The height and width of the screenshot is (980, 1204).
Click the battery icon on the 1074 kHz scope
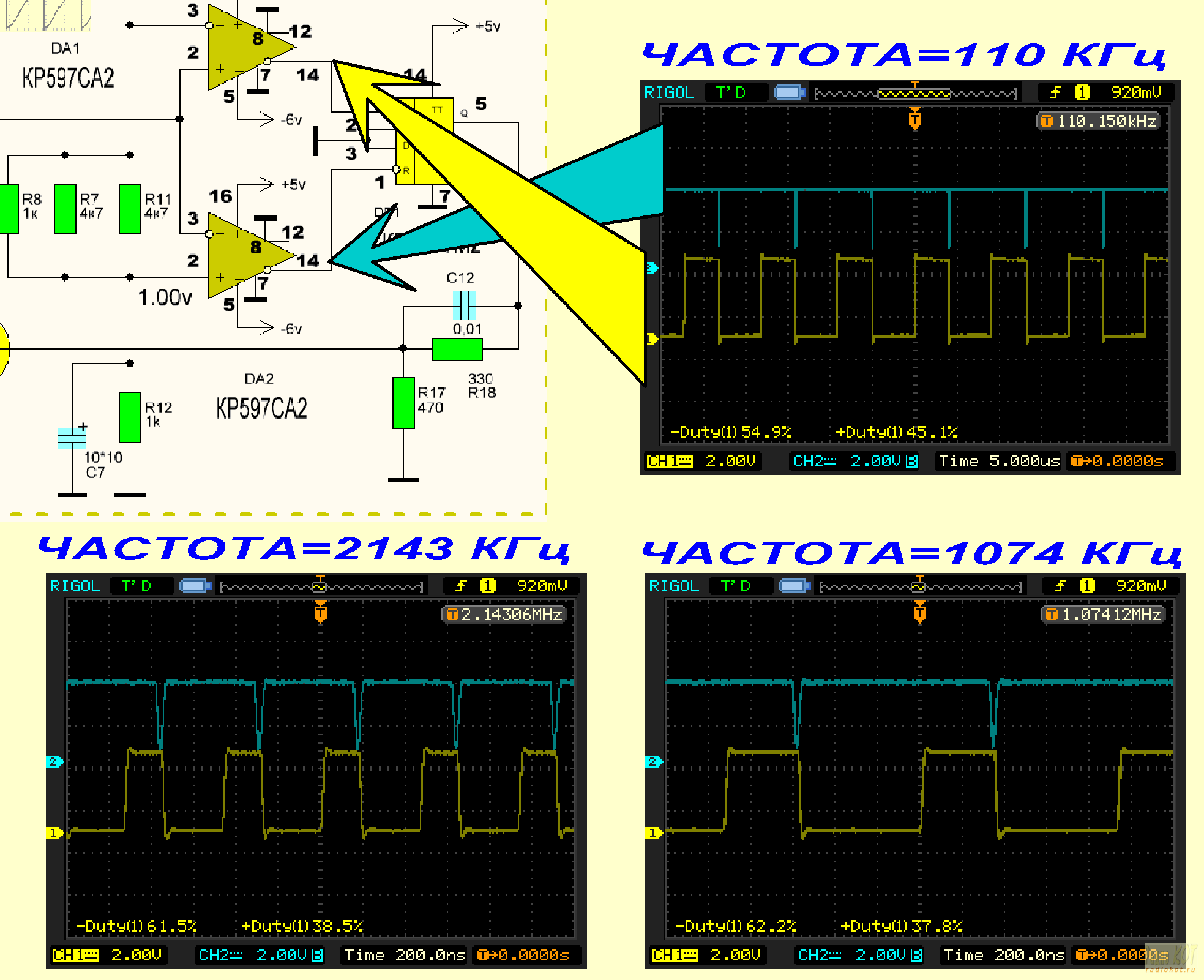pyautogui.click(x=795, y=586)
